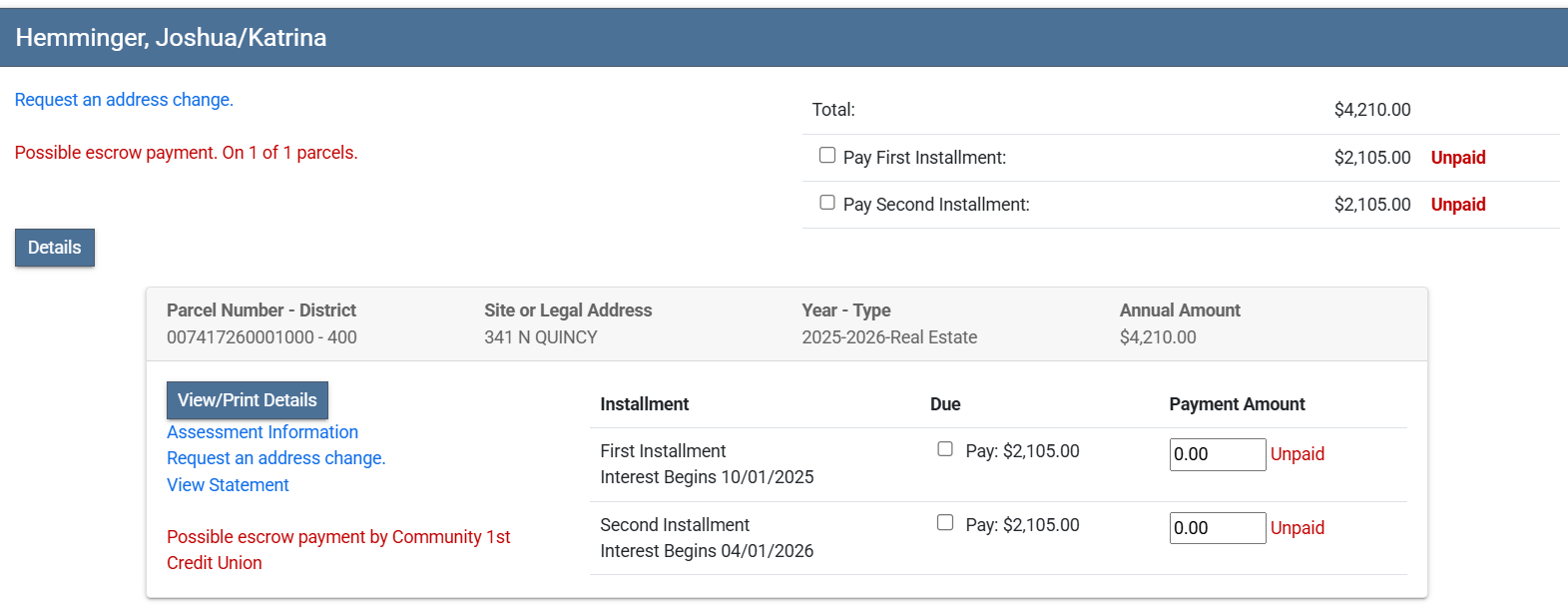Click the top 'Request an address change' link
This screenshot has width=1568, height=605.
click(x=124, y=100)
